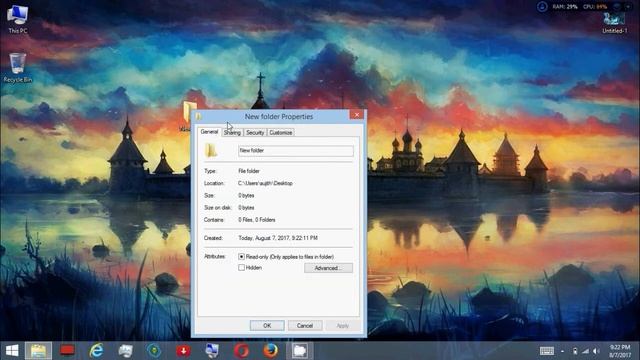The height and width of the screenshot is (360, 640).
Task: Open the red download arrow taskbar app
Action: (x=183, y=351)
